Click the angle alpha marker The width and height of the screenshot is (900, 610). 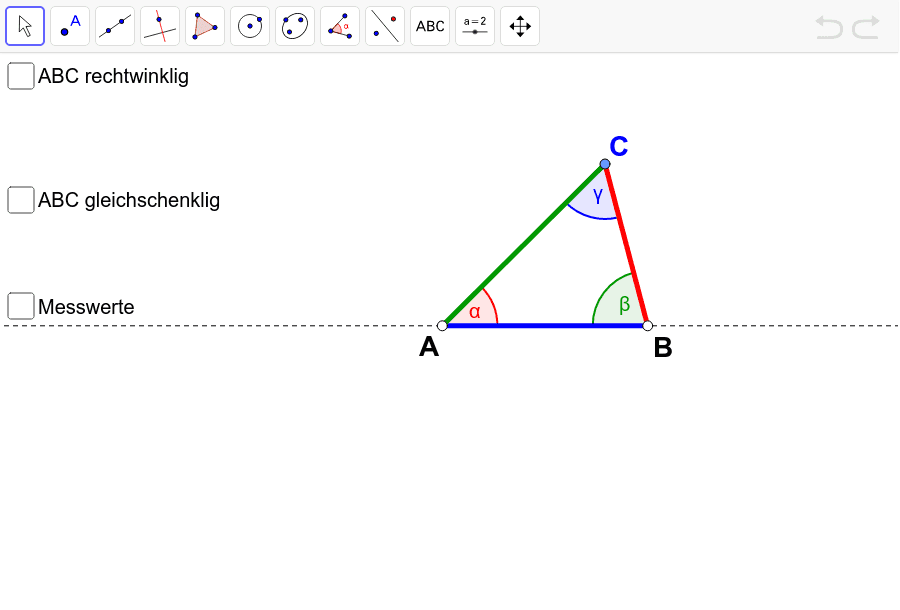pos(474,311)
